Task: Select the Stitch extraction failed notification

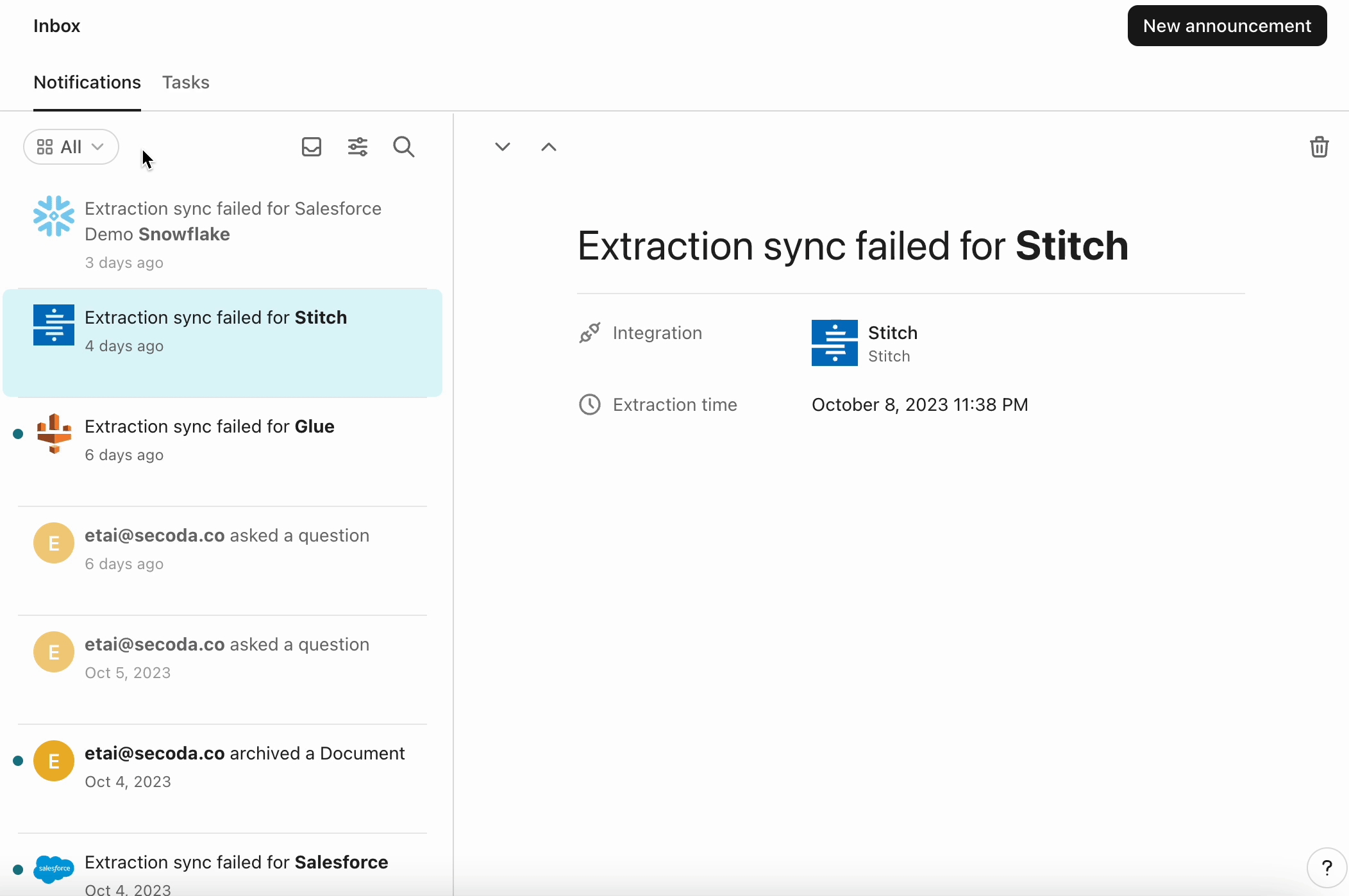Action: pyautogui.click(x=222, y=343)
